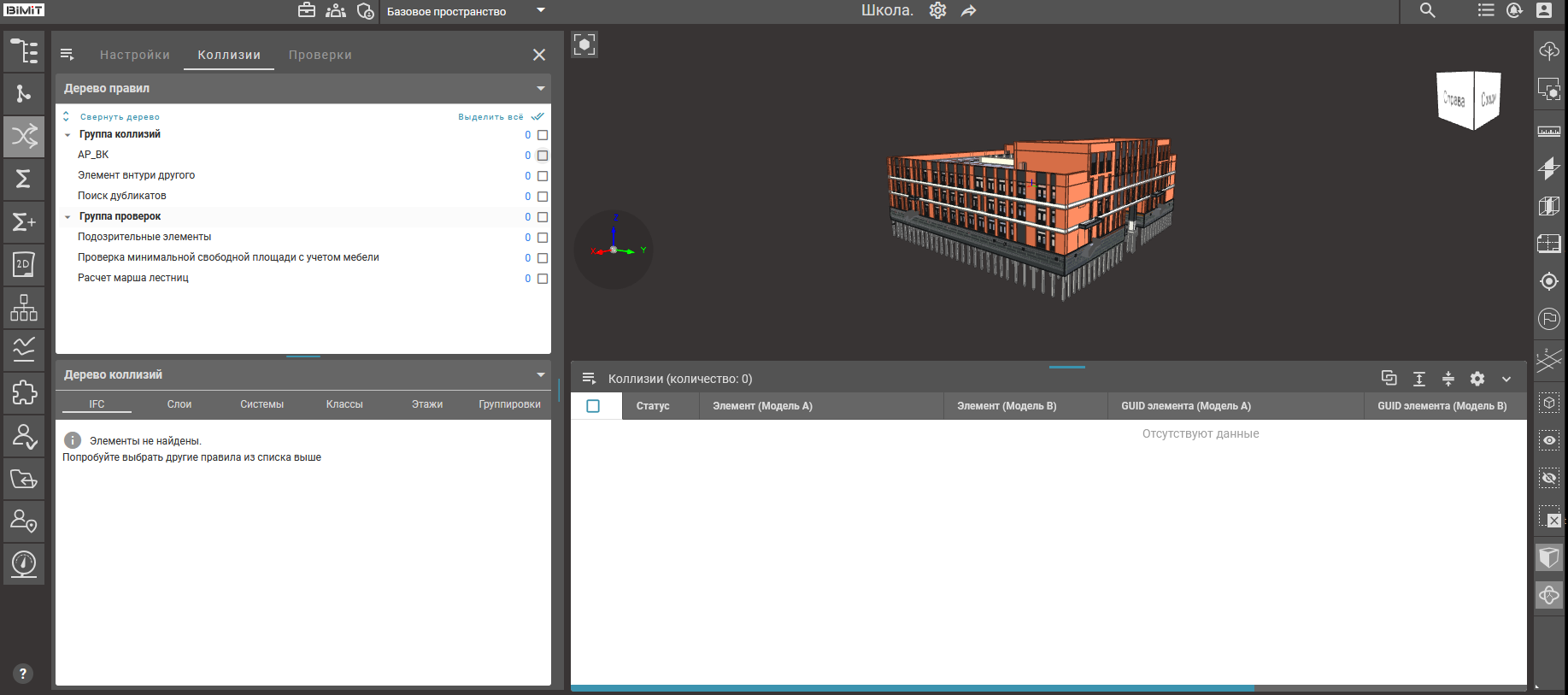Toggle select-all checkbox in collisions table header
Image resolution: width=1568 pixels, height=695 pixels.
[x=593, y=406]
